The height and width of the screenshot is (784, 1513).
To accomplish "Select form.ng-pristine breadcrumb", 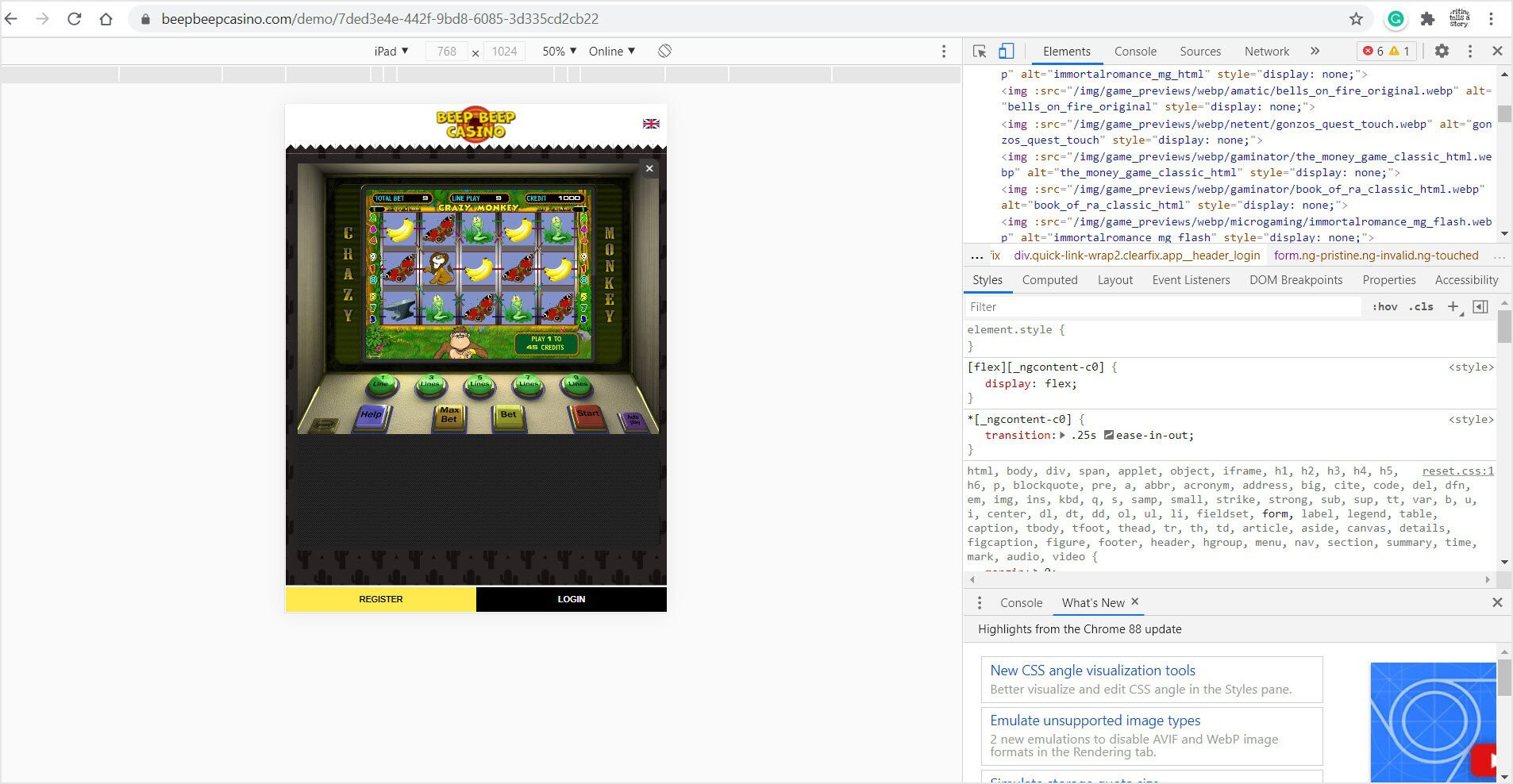I will (x=1376, y=256).
